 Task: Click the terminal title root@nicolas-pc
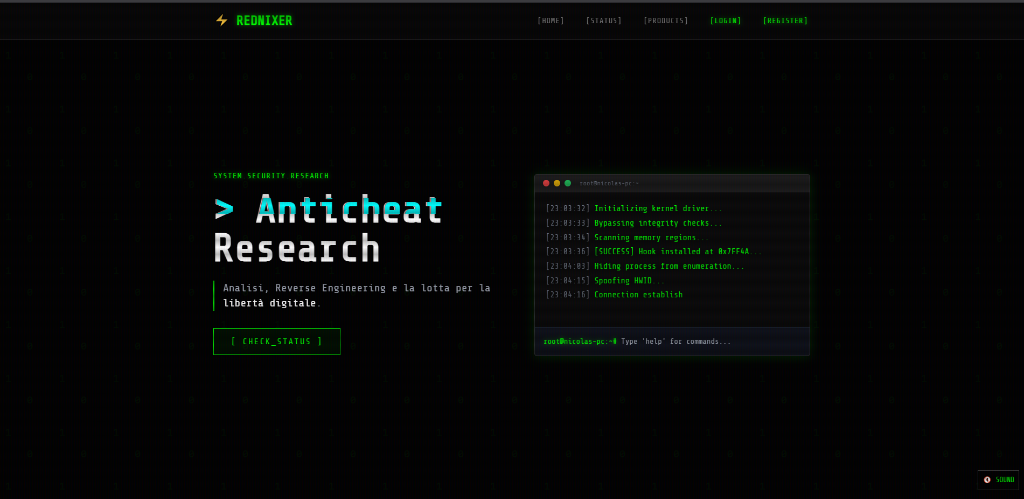click(609, 184)
